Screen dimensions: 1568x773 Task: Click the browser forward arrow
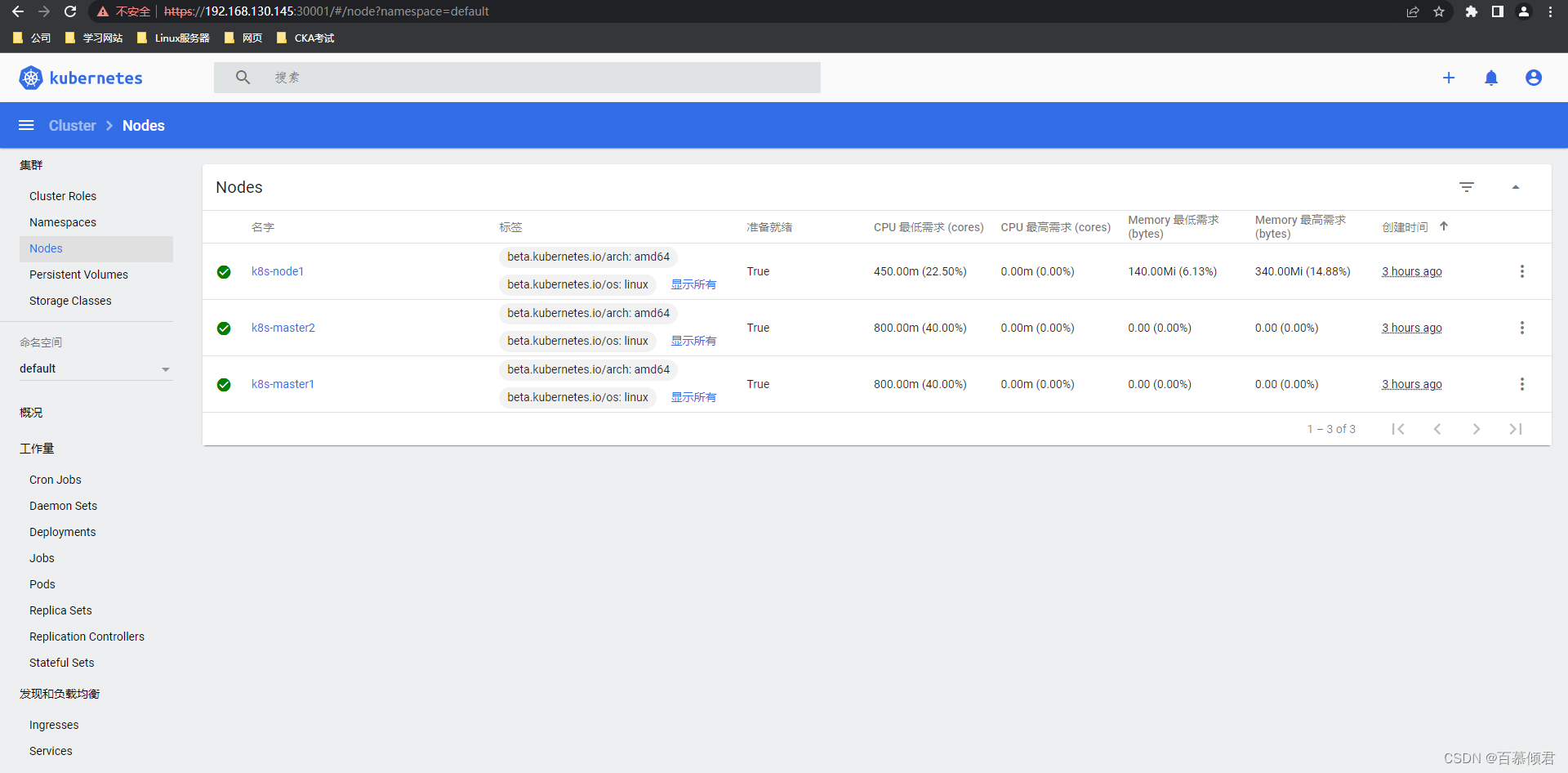(44, 11)
